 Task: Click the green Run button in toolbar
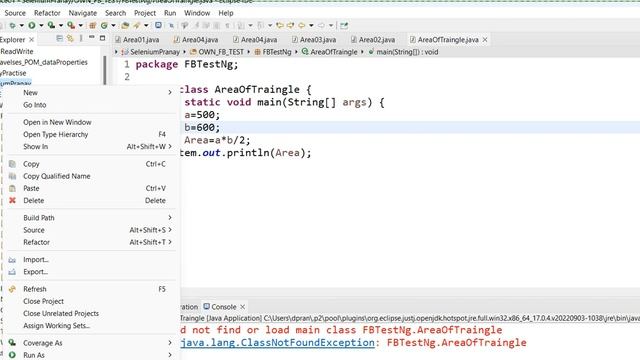coord(32,25)
